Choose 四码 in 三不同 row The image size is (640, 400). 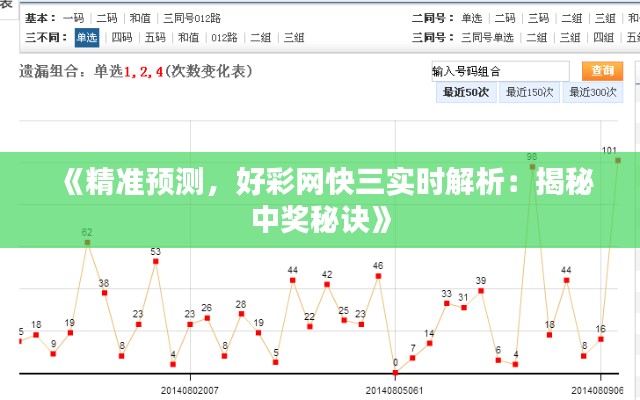point(122,38)
